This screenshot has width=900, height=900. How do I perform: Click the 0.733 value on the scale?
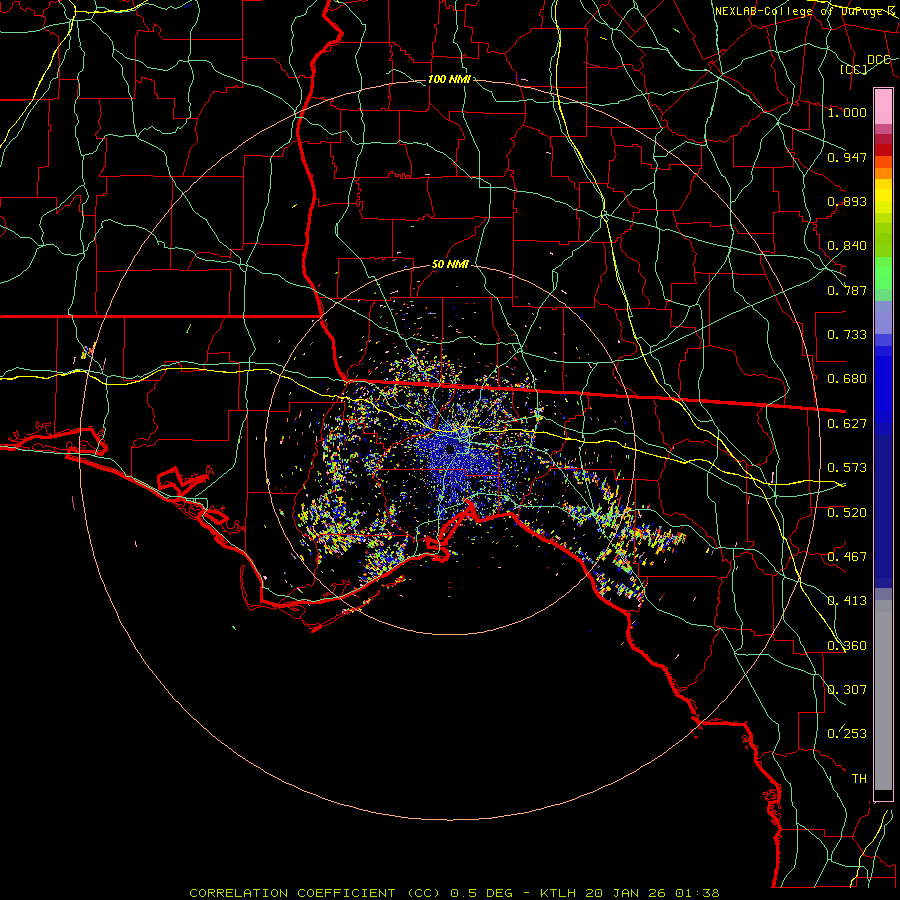tap(847, 335)
